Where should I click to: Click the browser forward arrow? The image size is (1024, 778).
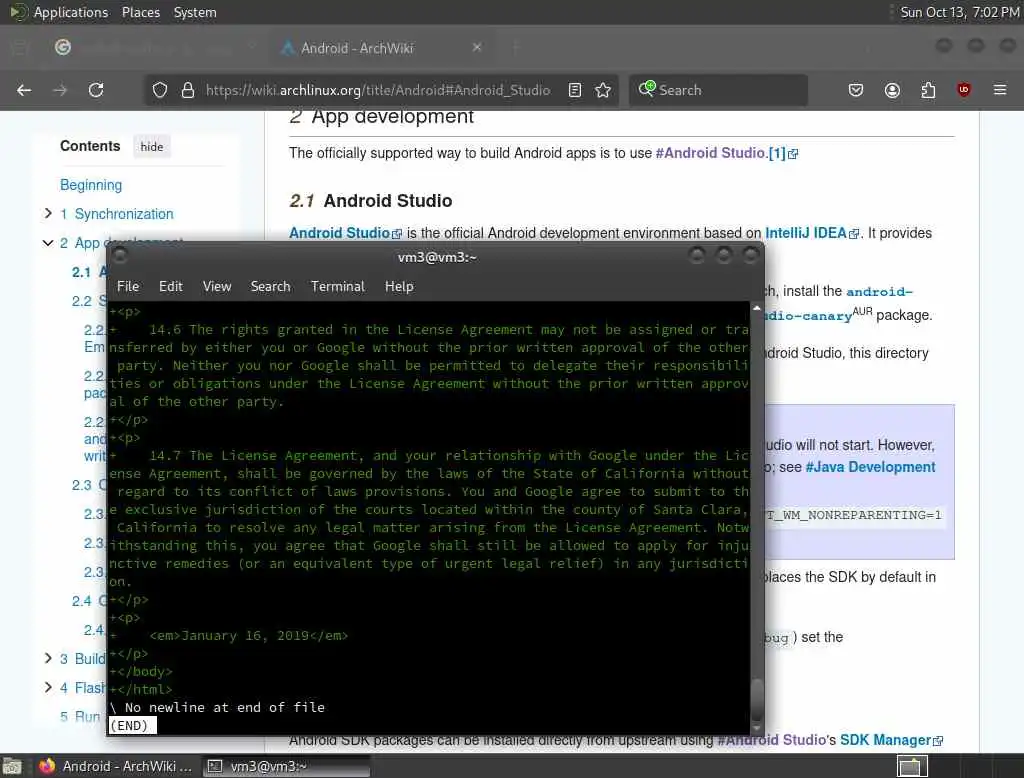point(60,90)
